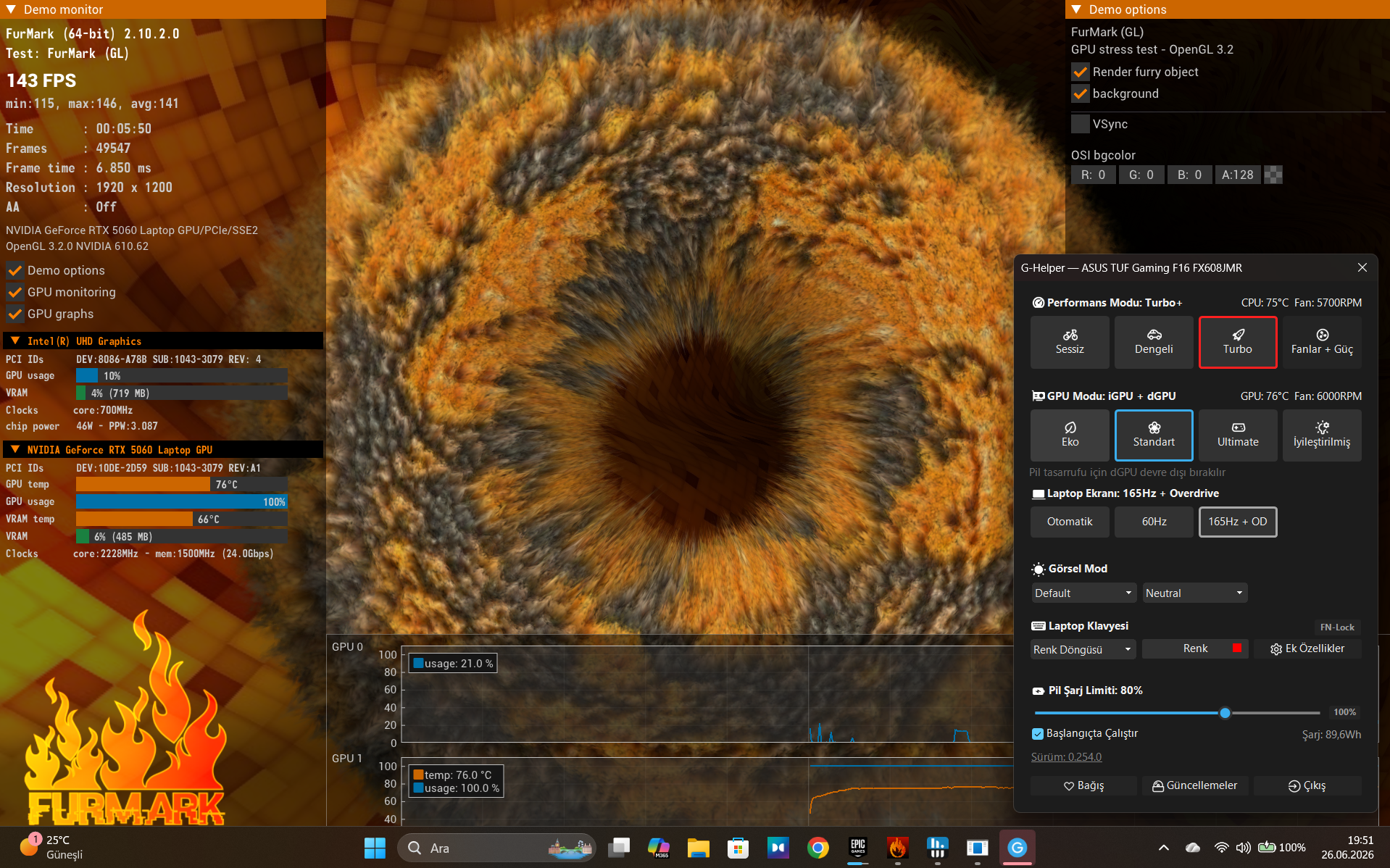Open the Default visual mode dropdown

1083,593
